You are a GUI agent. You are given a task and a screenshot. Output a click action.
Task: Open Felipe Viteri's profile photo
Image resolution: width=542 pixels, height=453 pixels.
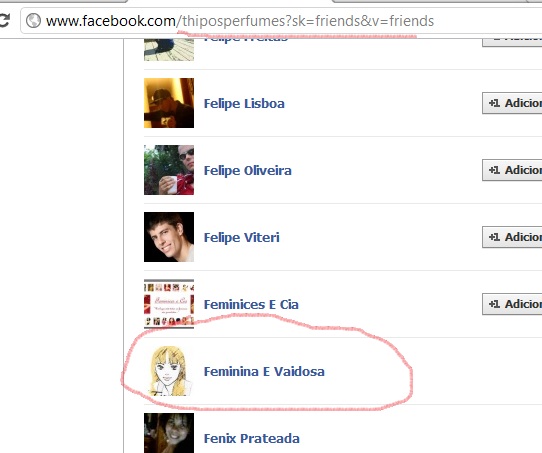(169, 237)
